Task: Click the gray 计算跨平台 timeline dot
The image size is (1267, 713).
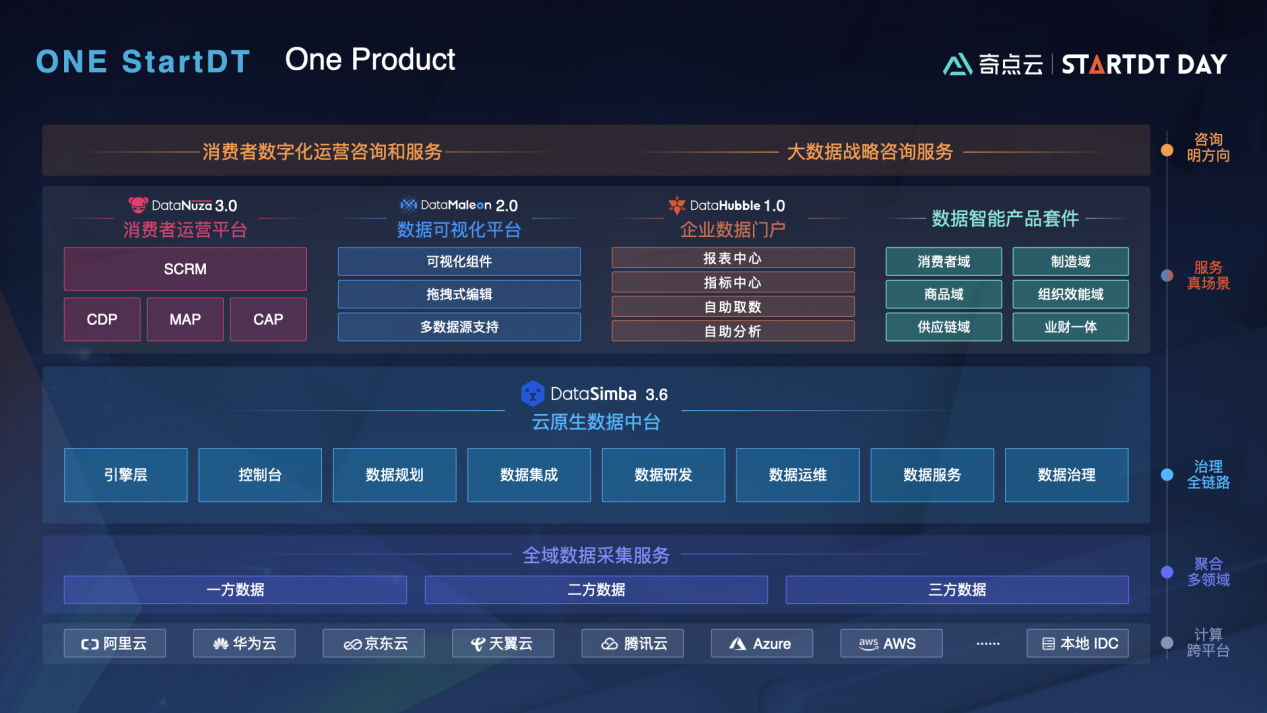Action: coord(1167,643)
